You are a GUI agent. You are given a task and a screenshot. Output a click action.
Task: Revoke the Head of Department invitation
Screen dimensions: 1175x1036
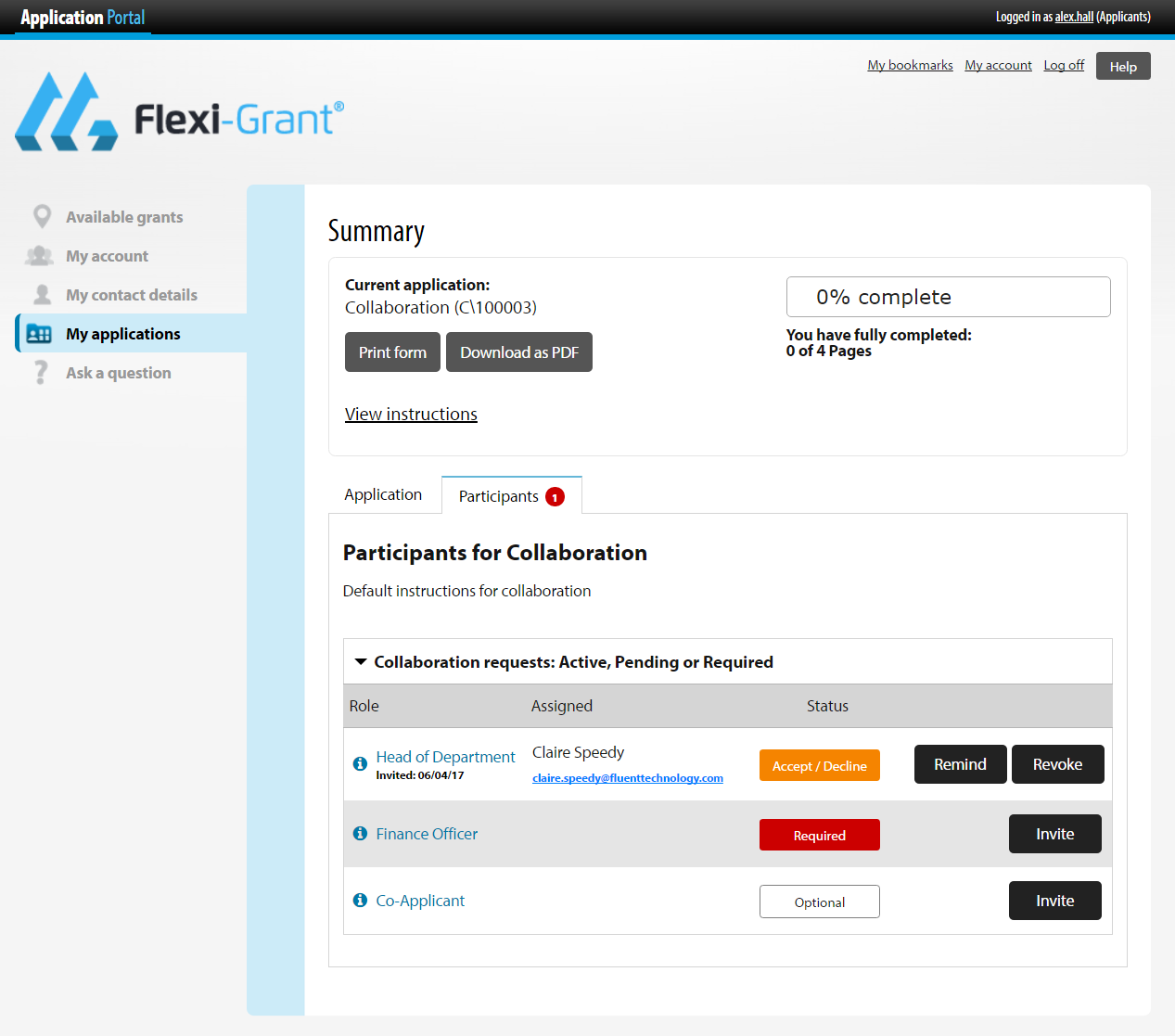pos(1057,763)
